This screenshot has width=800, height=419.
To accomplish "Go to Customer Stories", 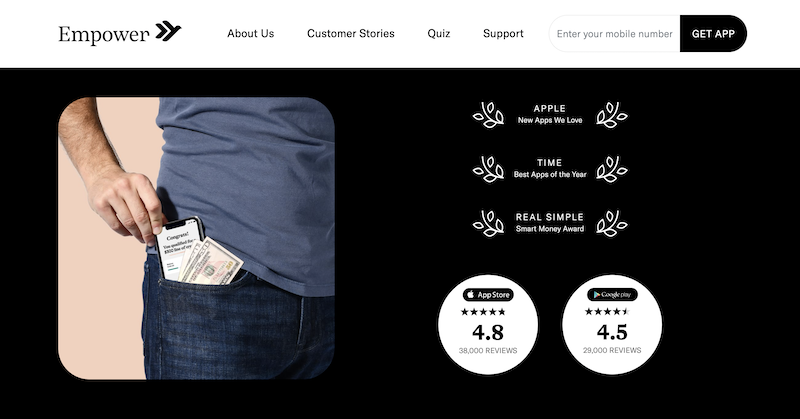I will pos(351,34).
